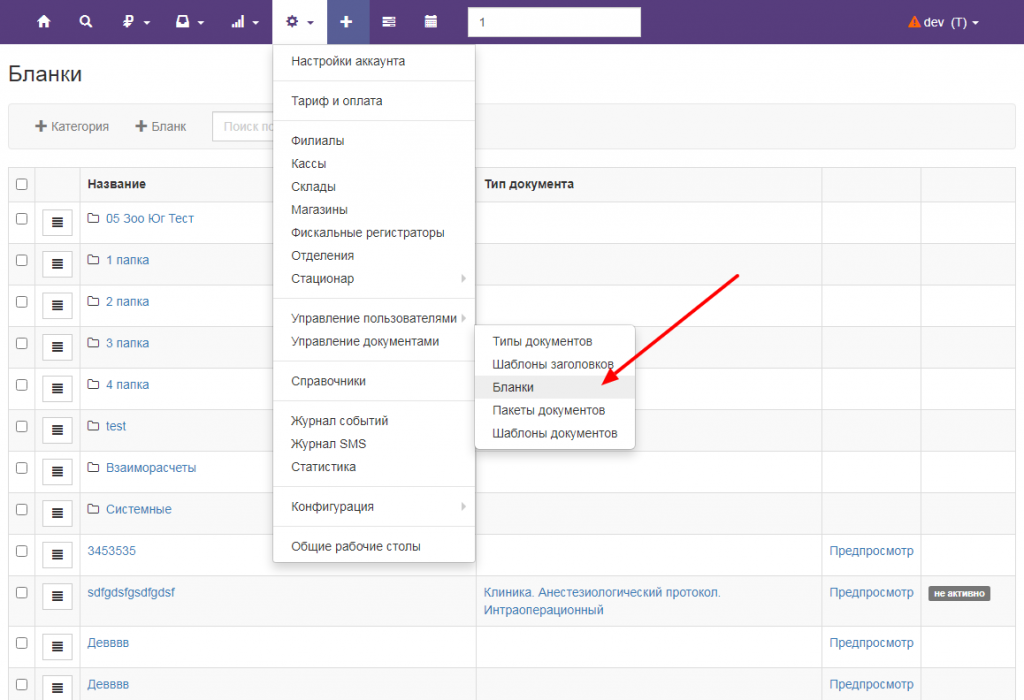The image size is (1024, 700).
Task: Choose Кассы in settings menu
Action: point(374,164)
